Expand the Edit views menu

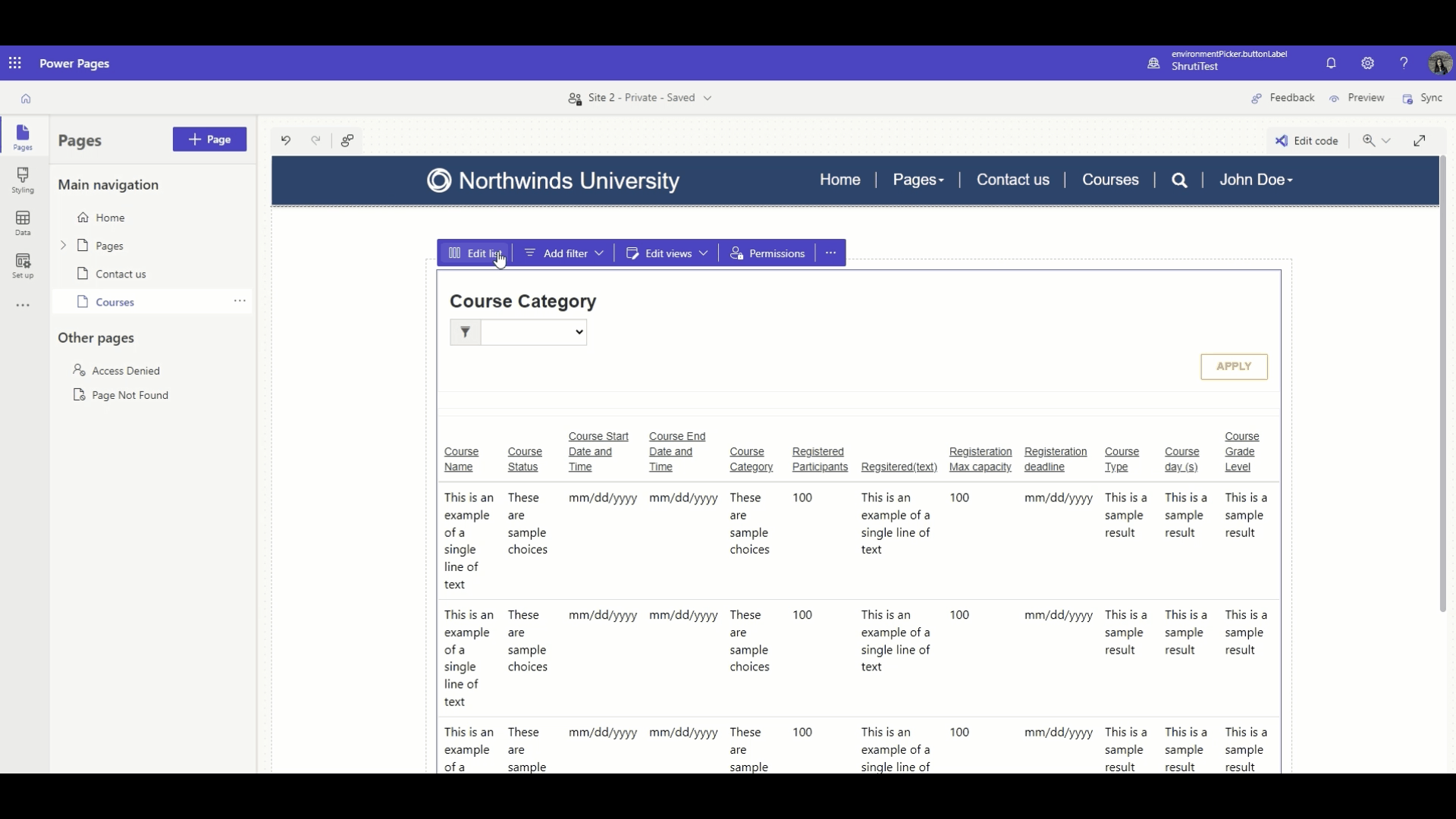(667, 253)
